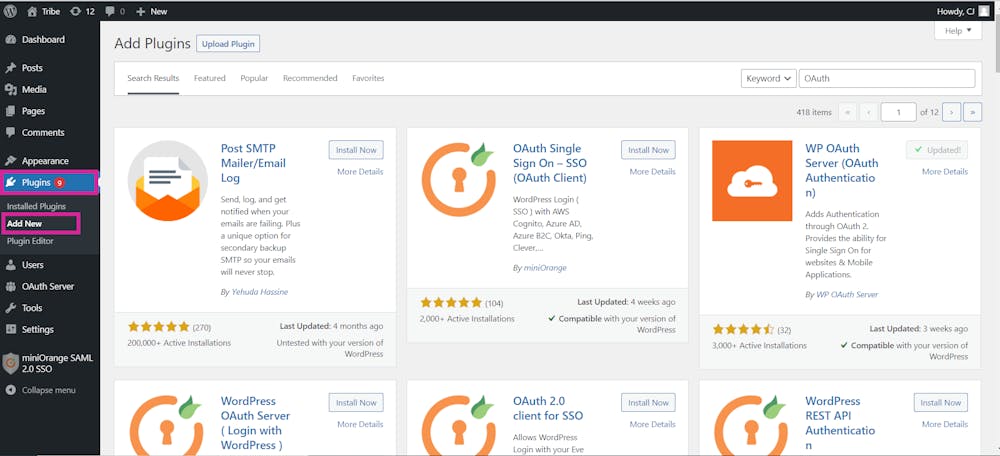Open the 12 pending updates icon

(82, 11)
